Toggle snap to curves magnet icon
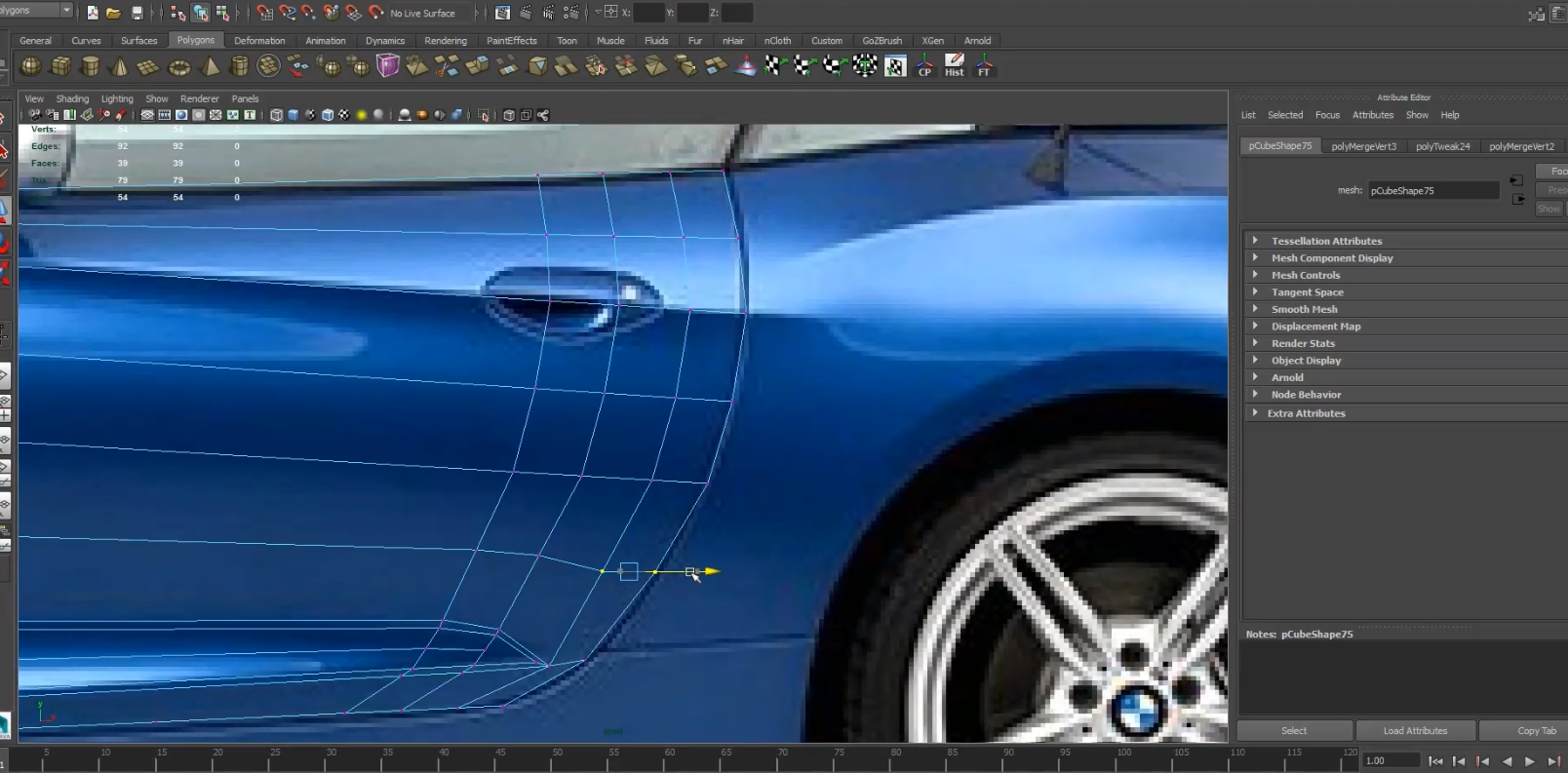1568x773 pixels. click(x=287, y=13)
